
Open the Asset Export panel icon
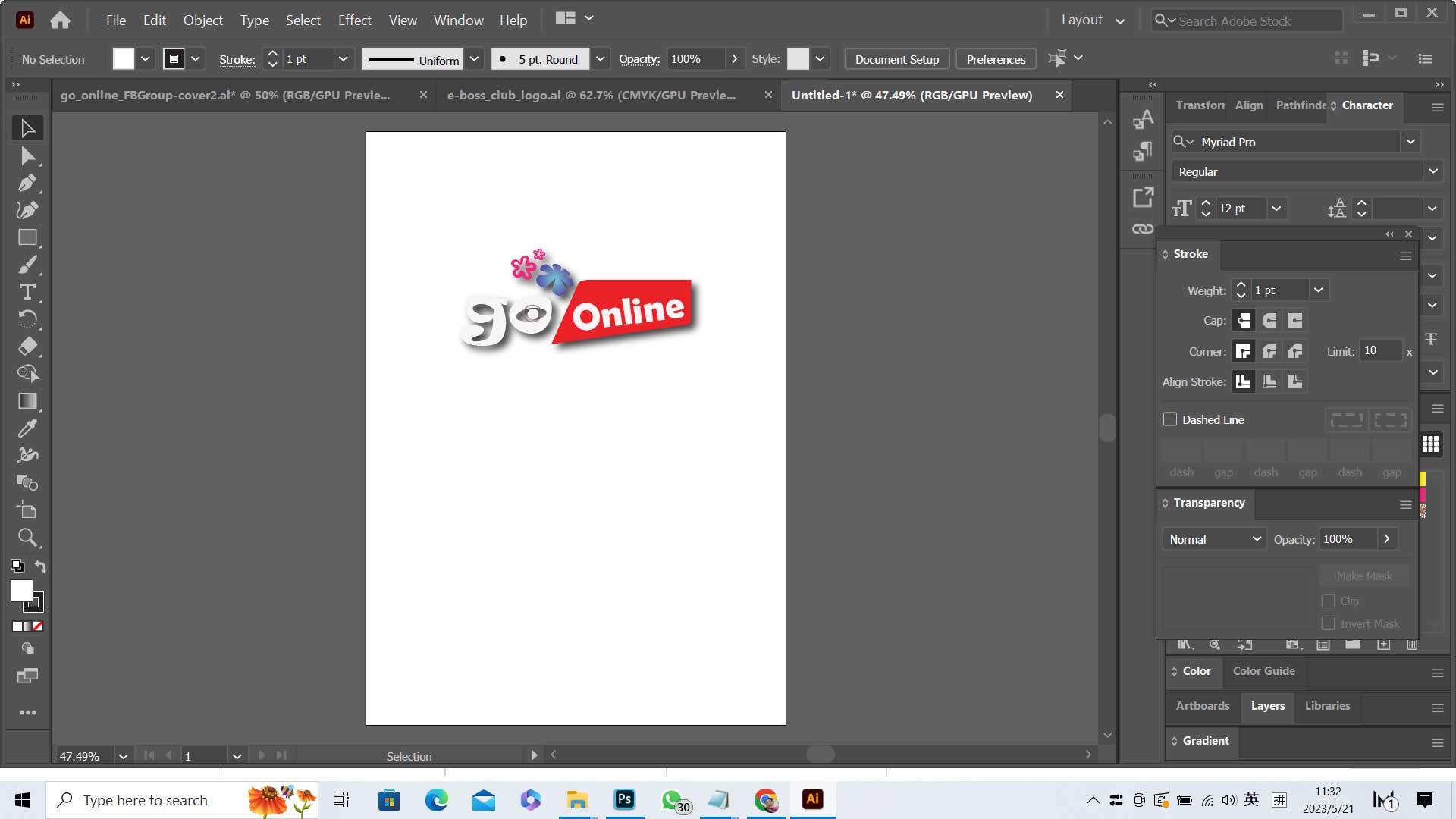1143,198
